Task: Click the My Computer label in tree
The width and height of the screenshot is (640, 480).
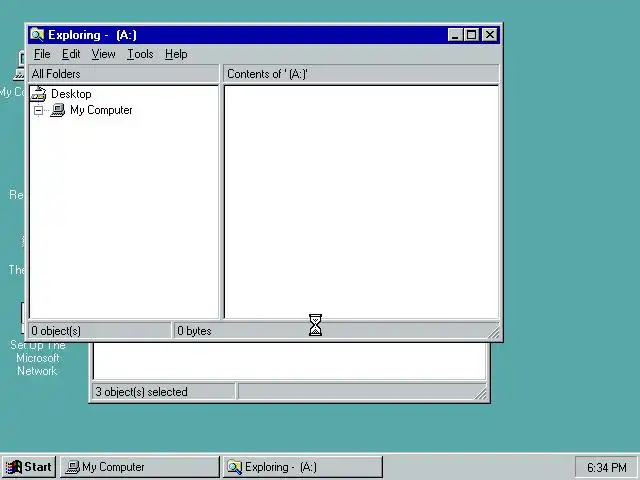Action: tap(101, 110)
